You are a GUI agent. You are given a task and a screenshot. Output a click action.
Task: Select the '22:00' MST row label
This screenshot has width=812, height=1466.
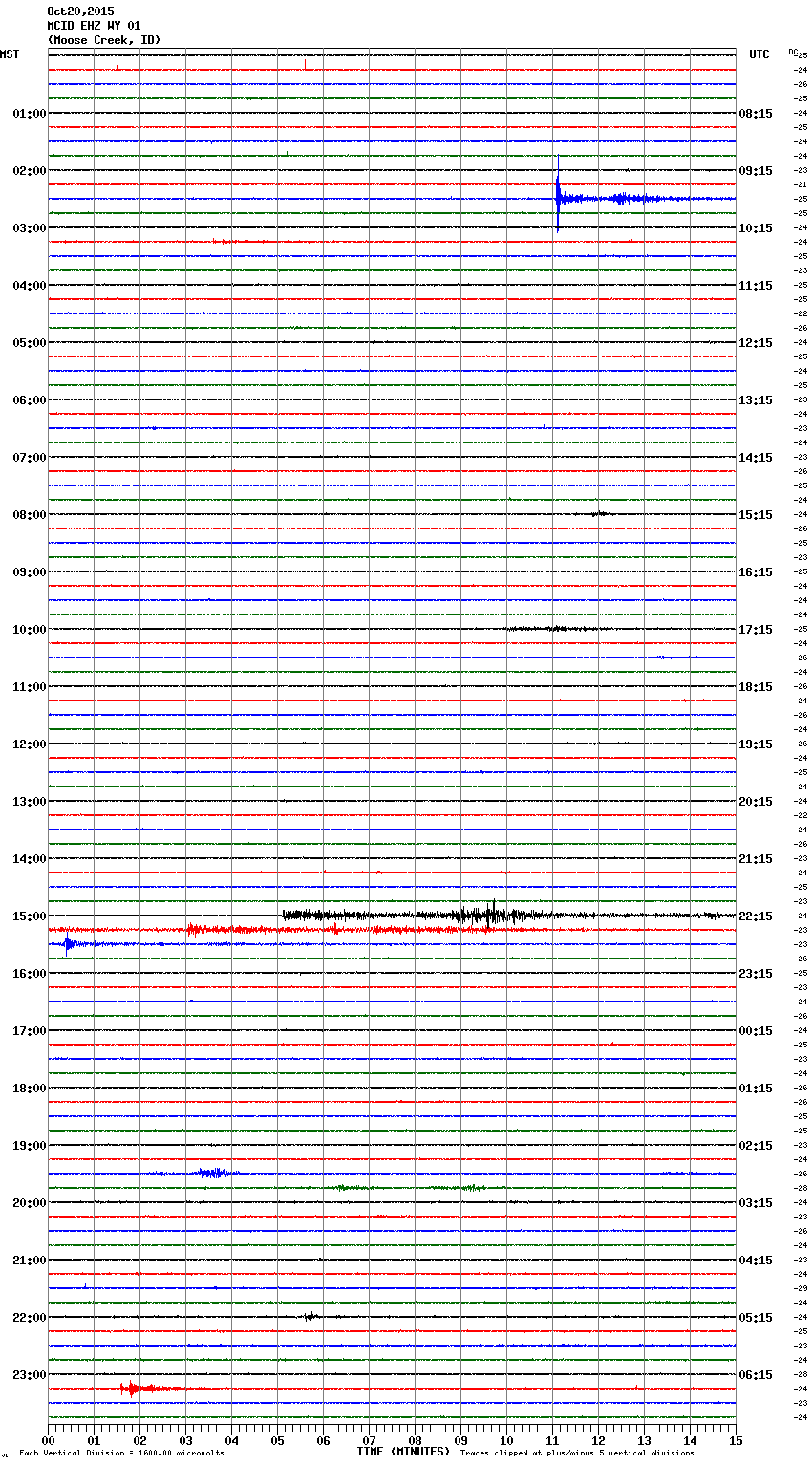click(x=29, y=1318)
